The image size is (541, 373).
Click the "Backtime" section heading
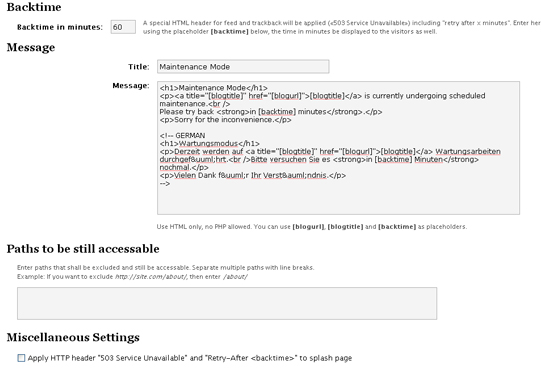pyautogui.click(x=34, y=7)
